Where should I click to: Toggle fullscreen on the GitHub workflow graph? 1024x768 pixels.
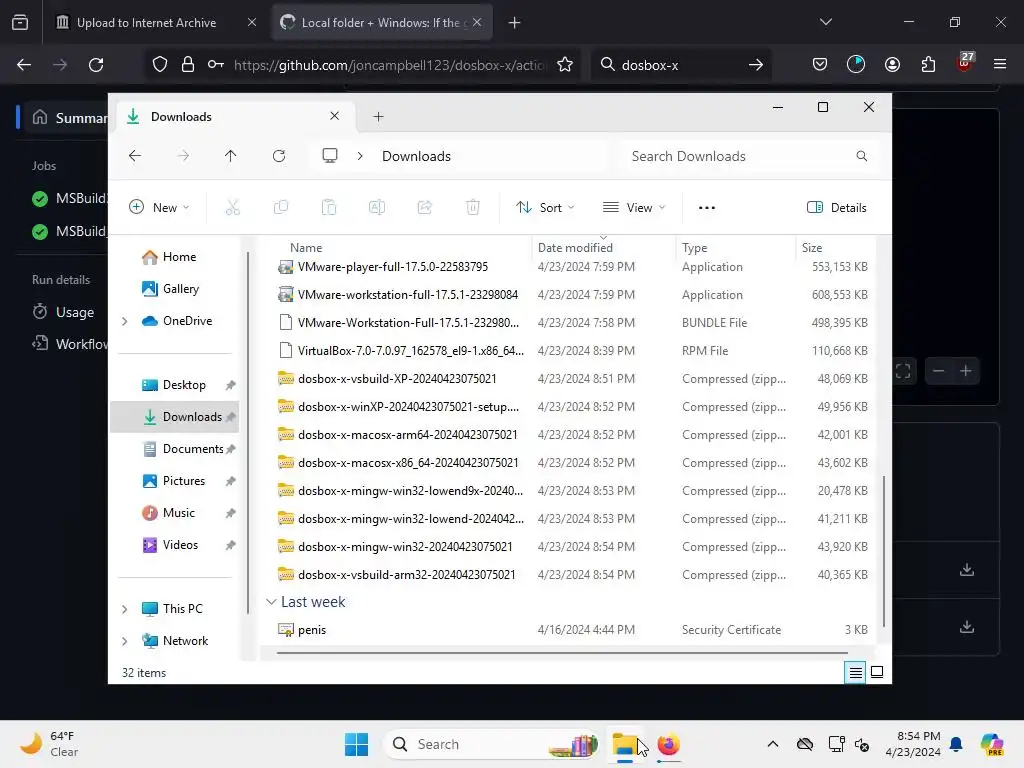[x=903, y=371]
